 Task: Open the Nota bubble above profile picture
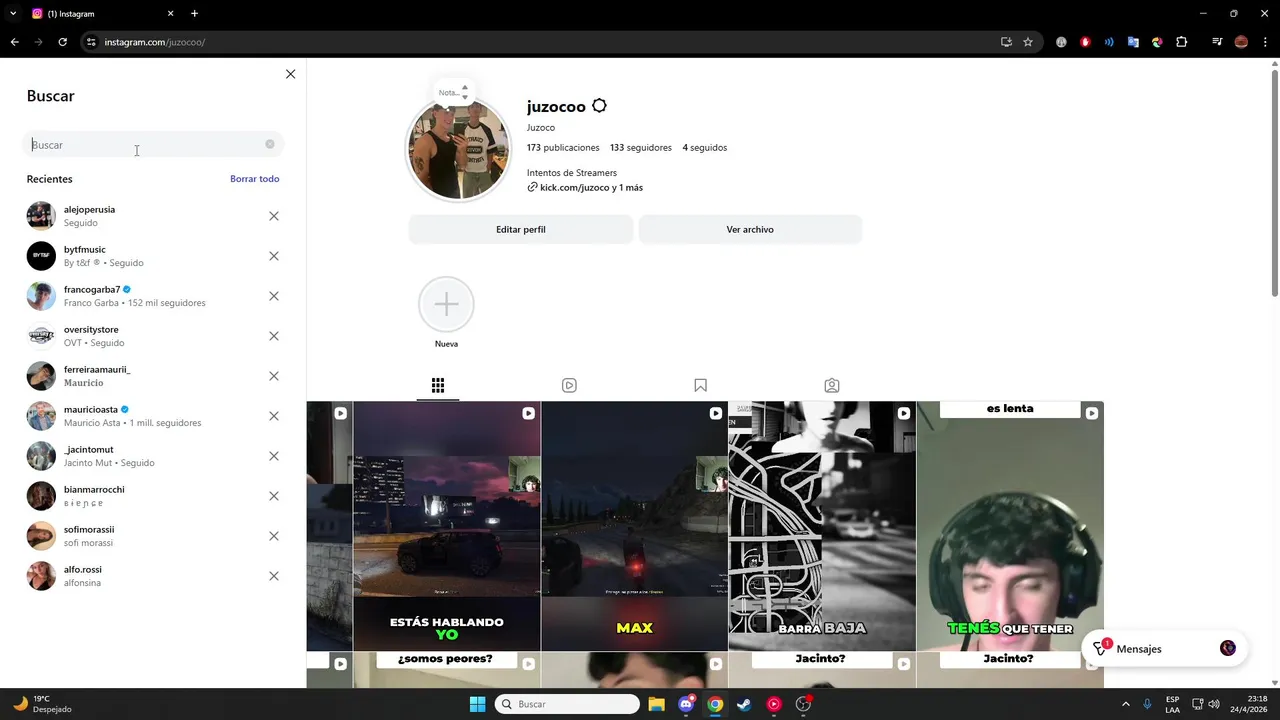click(453, 92)
